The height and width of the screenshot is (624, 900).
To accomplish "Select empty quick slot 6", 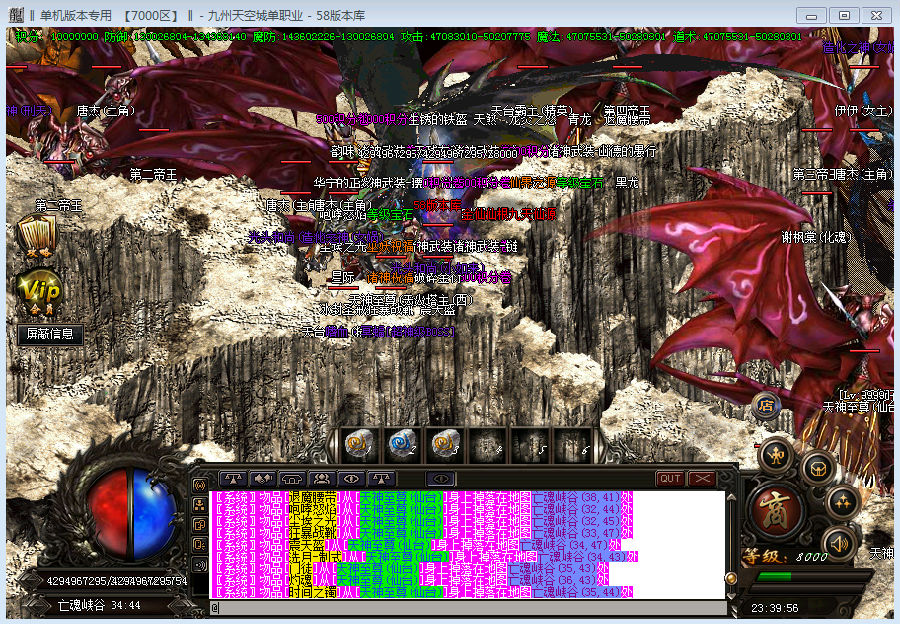I will point(572,443).
